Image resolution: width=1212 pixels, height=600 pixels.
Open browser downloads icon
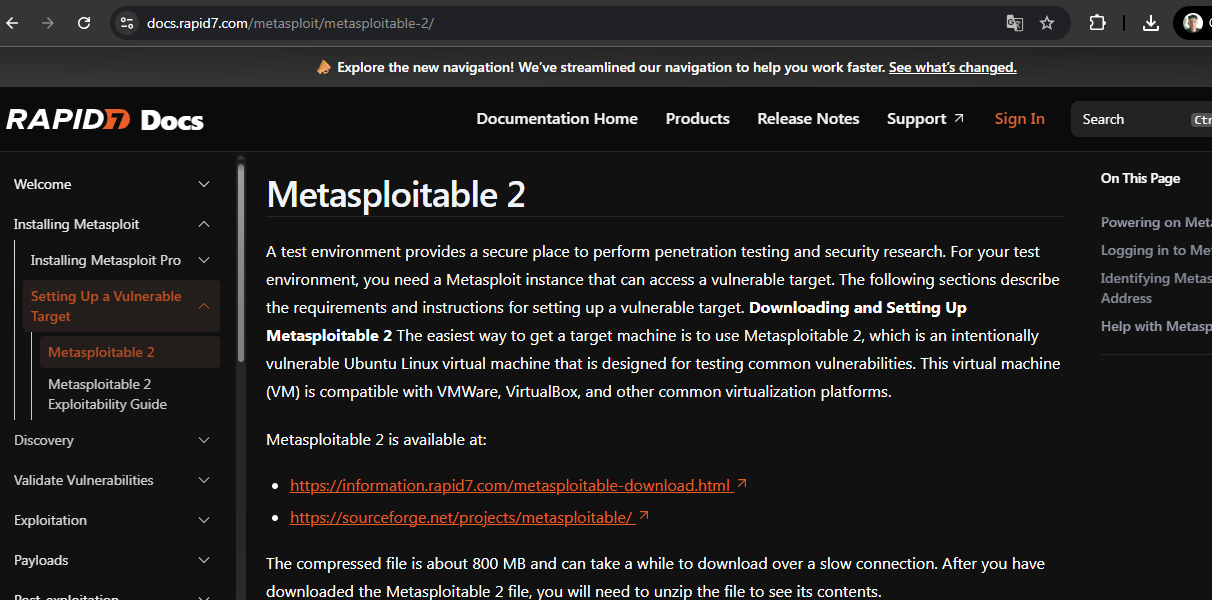coord(1151,23)
